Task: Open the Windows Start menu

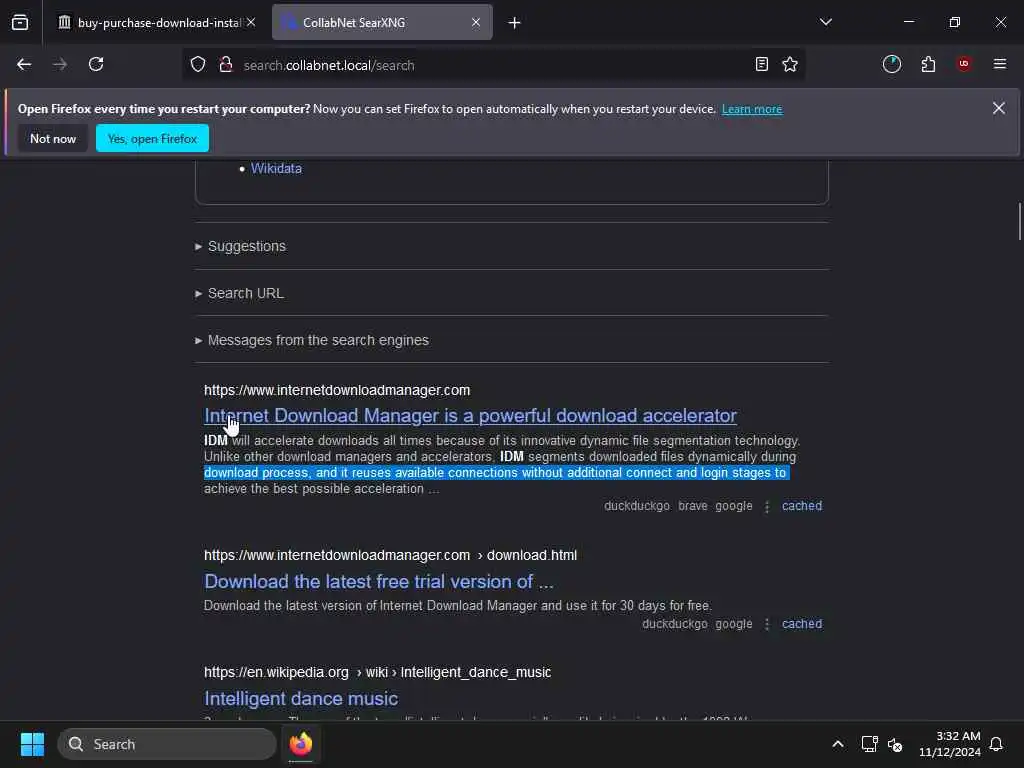Action: pyautogui.click(x=32, y=744)
